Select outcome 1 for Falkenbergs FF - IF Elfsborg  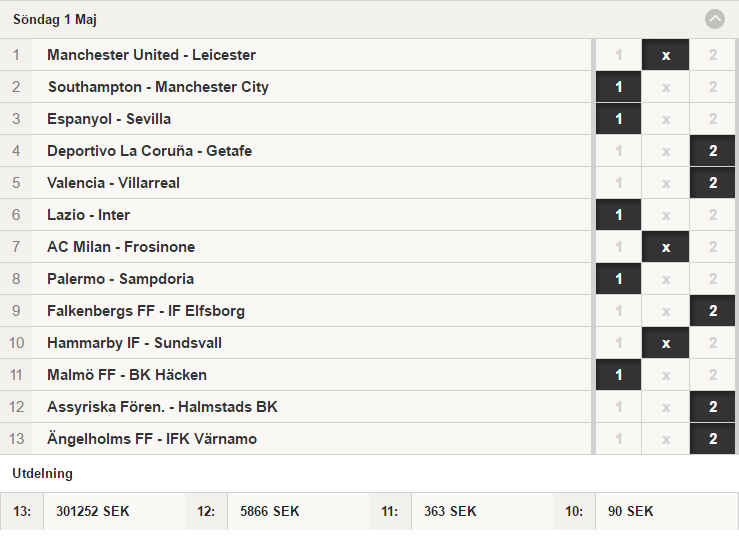[x=618, y=311]
